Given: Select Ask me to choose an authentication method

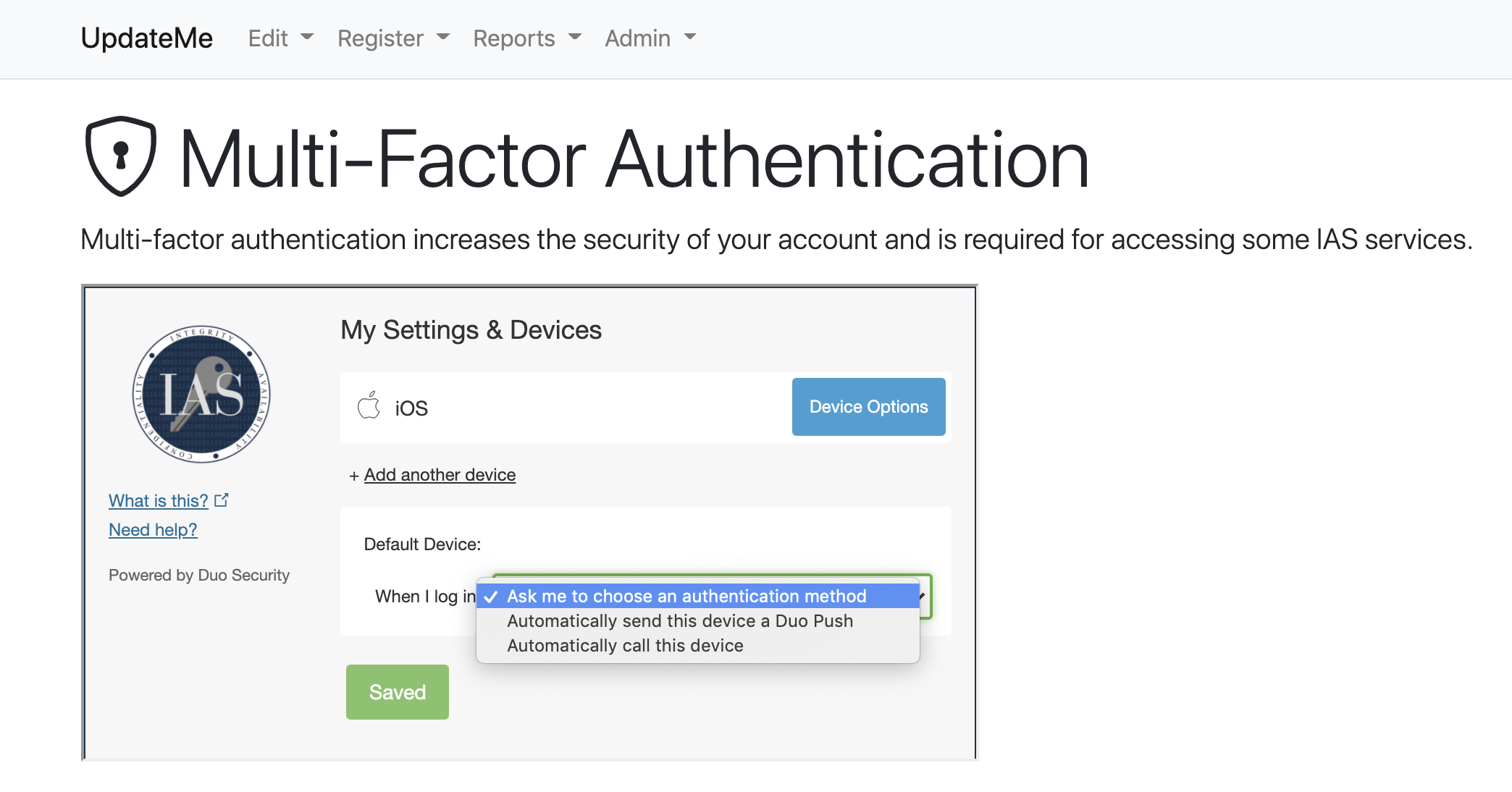Looking at the screenshot, I should point(686,597).
